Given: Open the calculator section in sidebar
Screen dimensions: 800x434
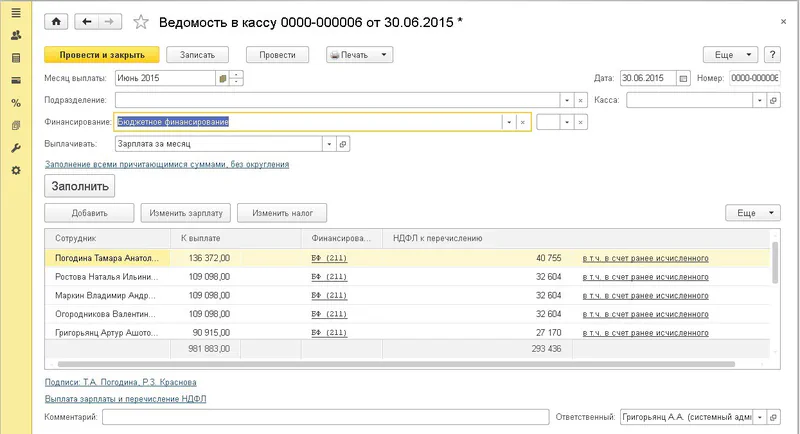Looking at the screenshot, I should 15,57.
